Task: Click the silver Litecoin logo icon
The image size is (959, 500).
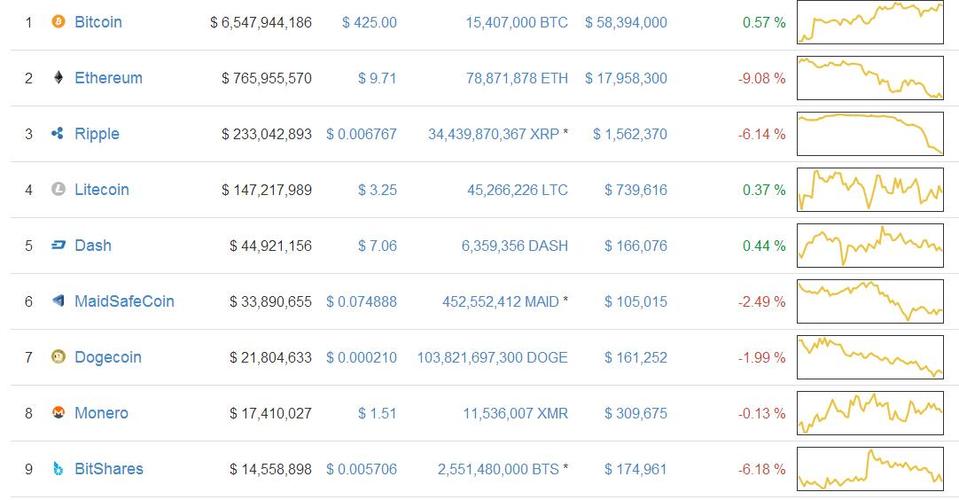Action: 58,190
